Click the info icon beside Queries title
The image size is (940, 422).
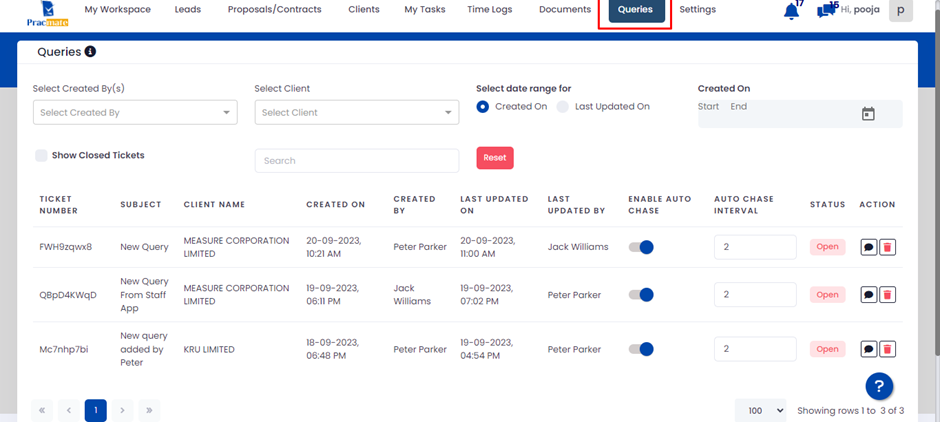coord(90,52)
